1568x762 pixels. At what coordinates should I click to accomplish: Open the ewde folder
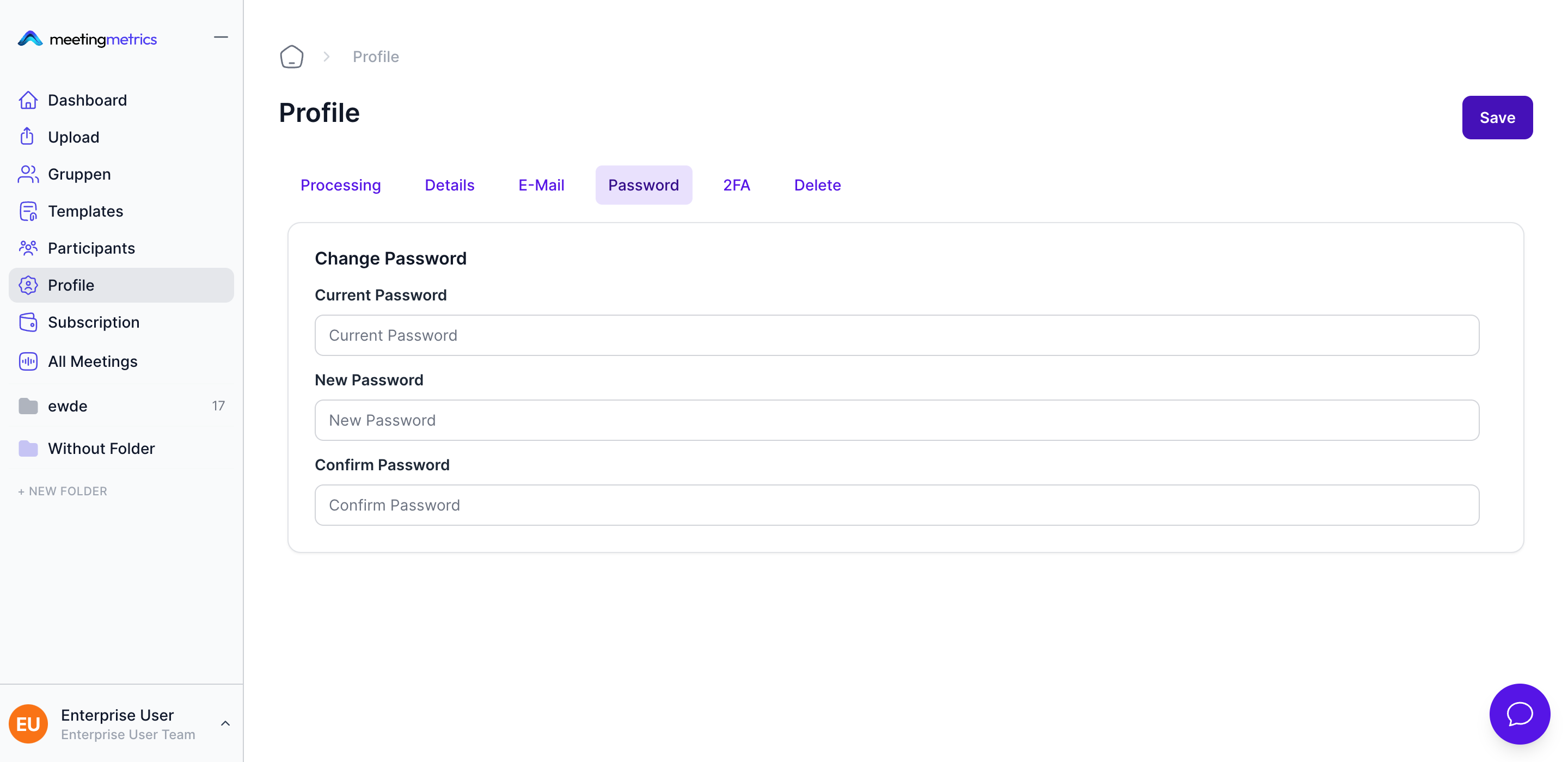(x=68, y=406)
